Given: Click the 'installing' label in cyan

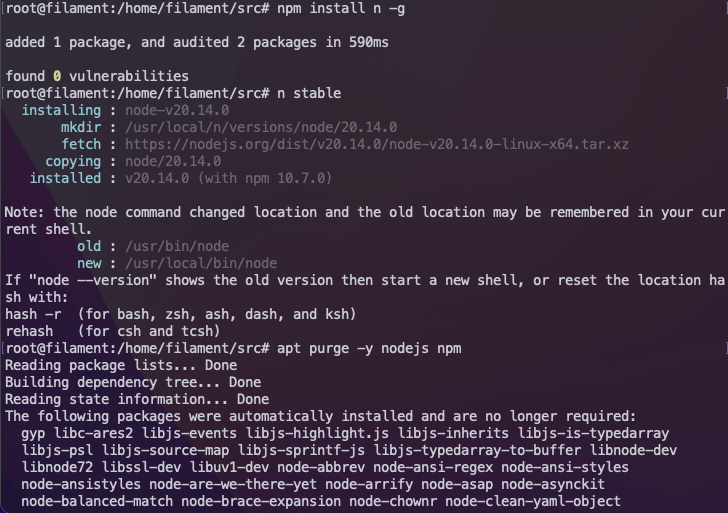Looking at the screenshot, I should pyautogui.click(x=61, y=110).
